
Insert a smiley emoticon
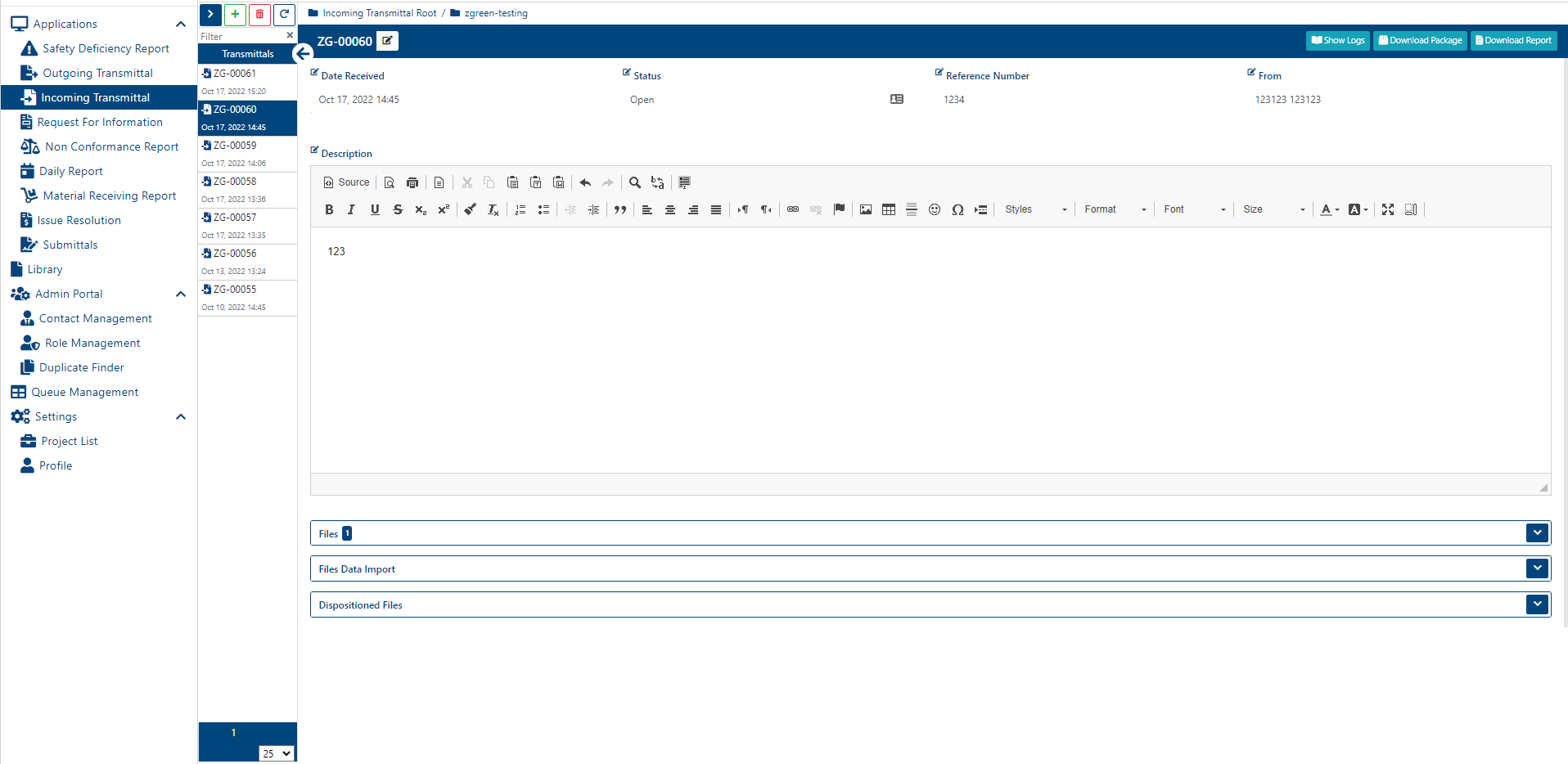[935, 209]
